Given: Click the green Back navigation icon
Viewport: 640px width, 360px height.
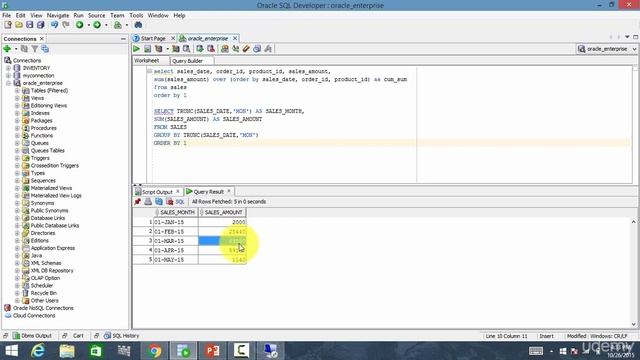Looking at the screenshot, I should [80, 25].
